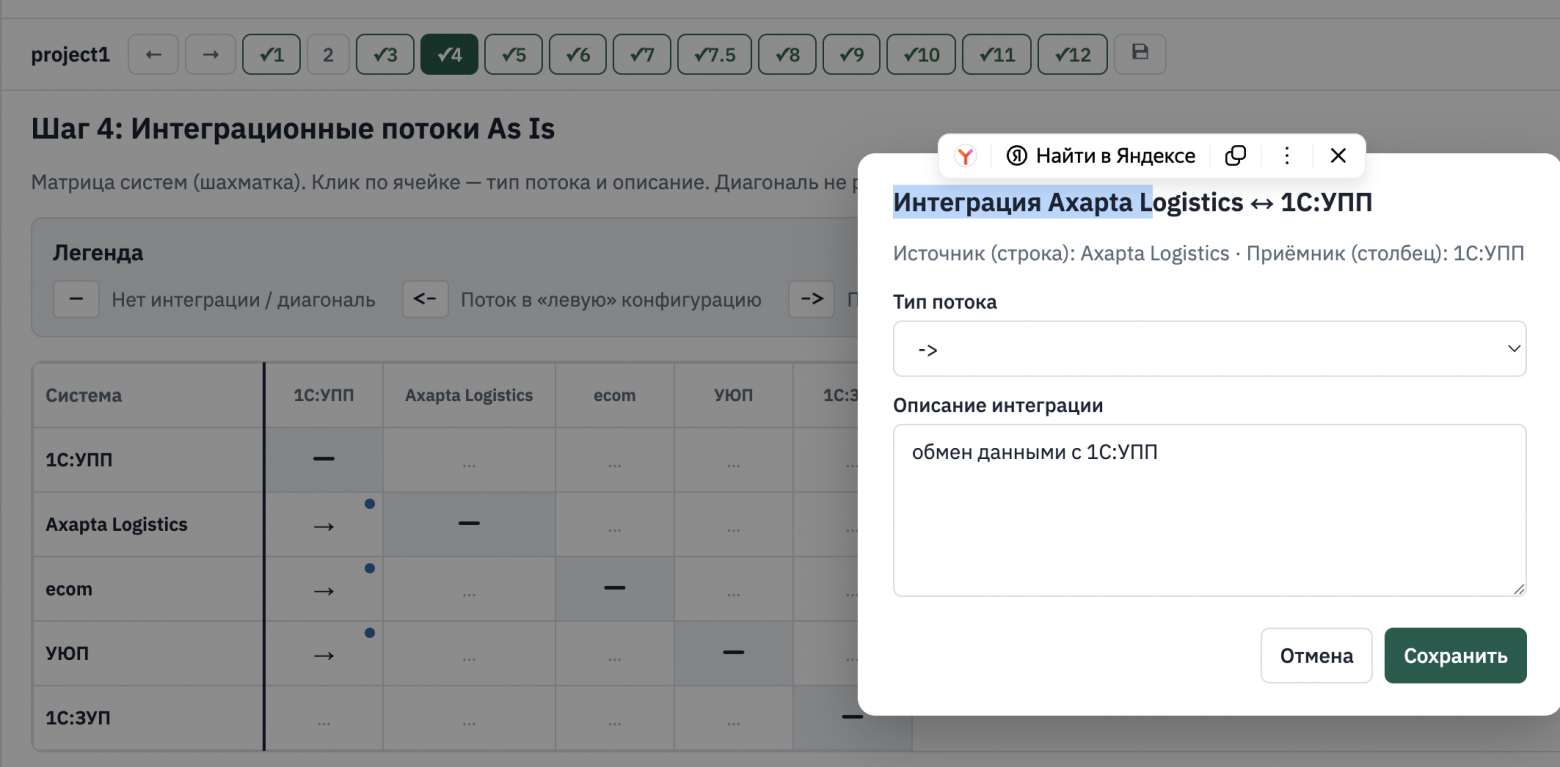Go to step 10 tab
Image resolution: width=1560 pixels, height=767 pixels.
920,55
